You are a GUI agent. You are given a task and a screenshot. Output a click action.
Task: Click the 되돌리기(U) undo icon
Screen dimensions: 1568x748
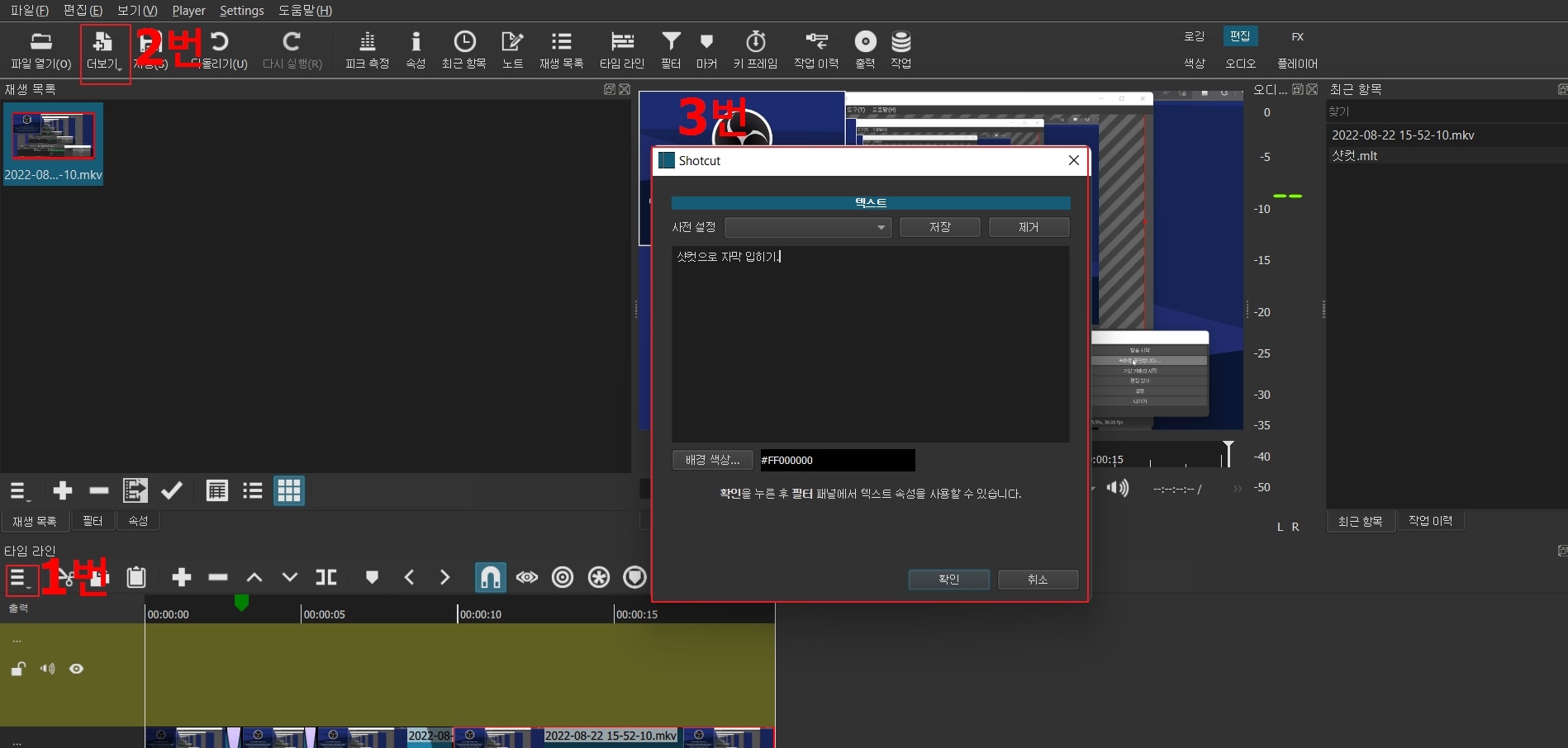(x=220, y=41)
